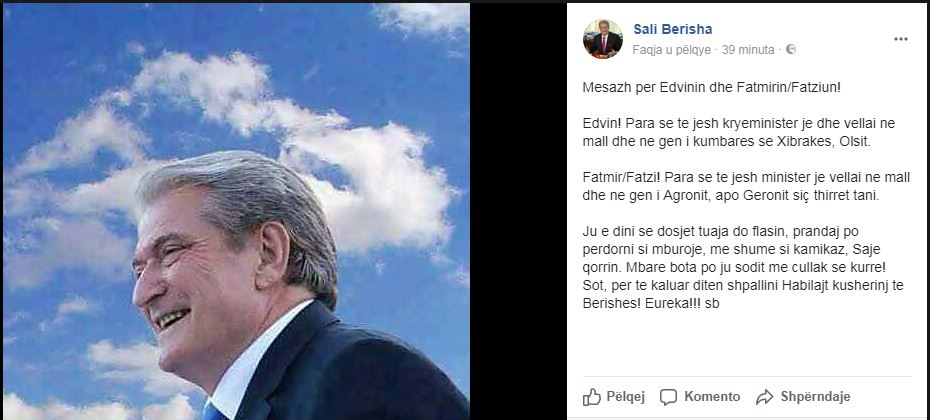Click the share arrow icon
Image resolution: width=930 pixels, height=420 pixels.
coord(766,396)
